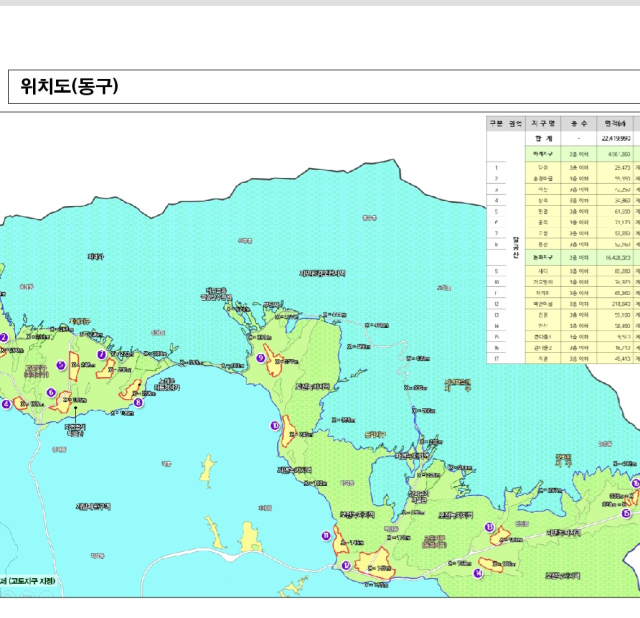Click the total area value 22,419,990

point(616,139)
